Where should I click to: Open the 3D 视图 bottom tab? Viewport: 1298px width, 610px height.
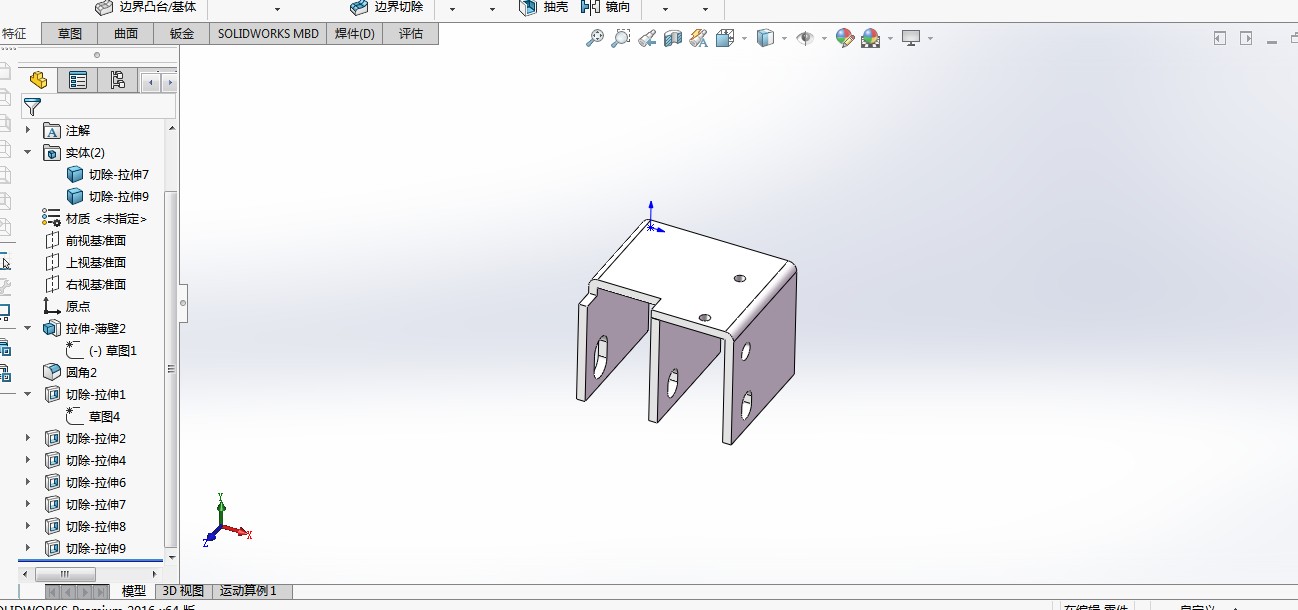(x=184, y=591)
